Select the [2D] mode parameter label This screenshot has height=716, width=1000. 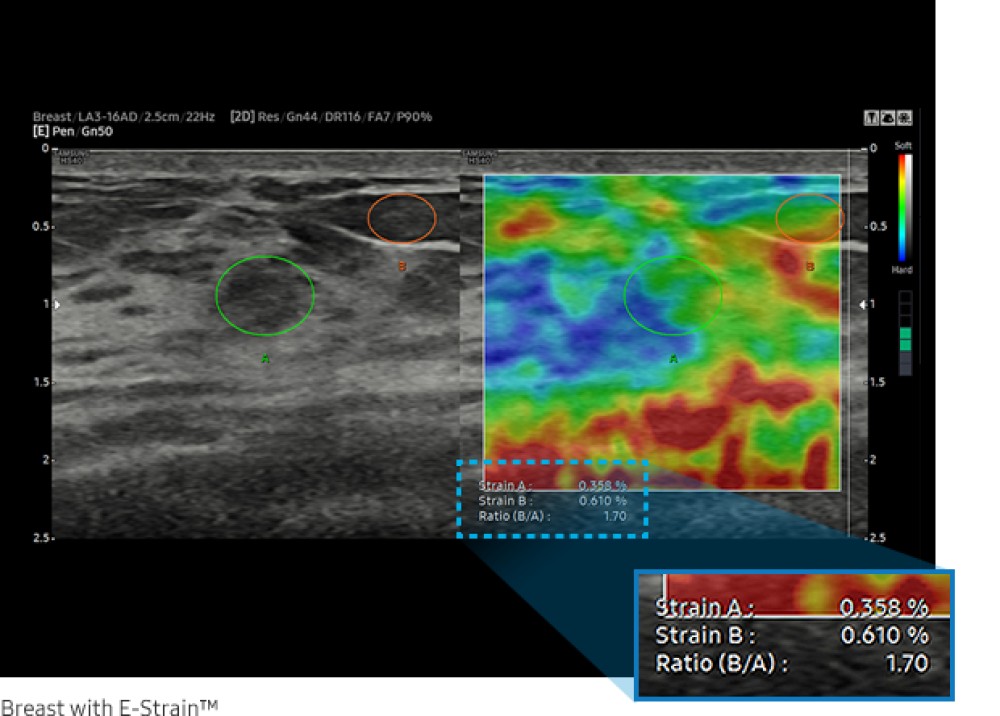point(243,117)
